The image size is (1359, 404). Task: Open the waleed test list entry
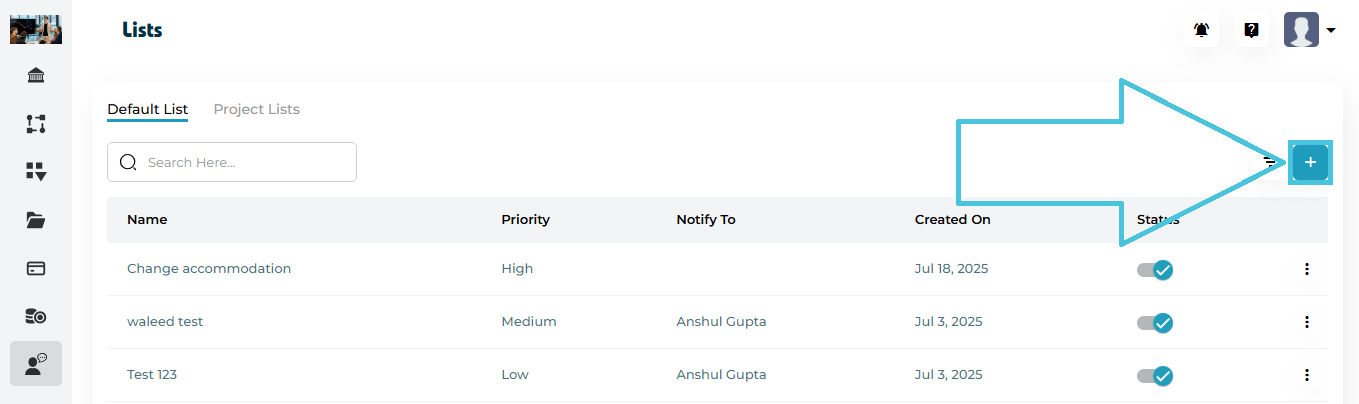[x=165, y=322]
